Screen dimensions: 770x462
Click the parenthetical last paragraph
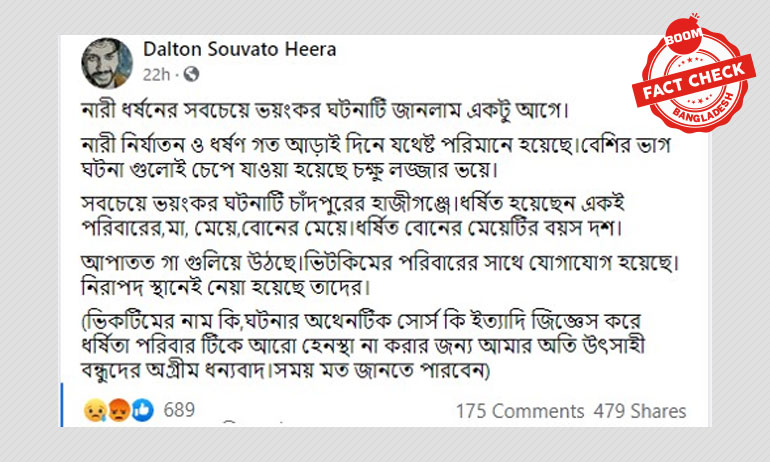tap(363, 346)
